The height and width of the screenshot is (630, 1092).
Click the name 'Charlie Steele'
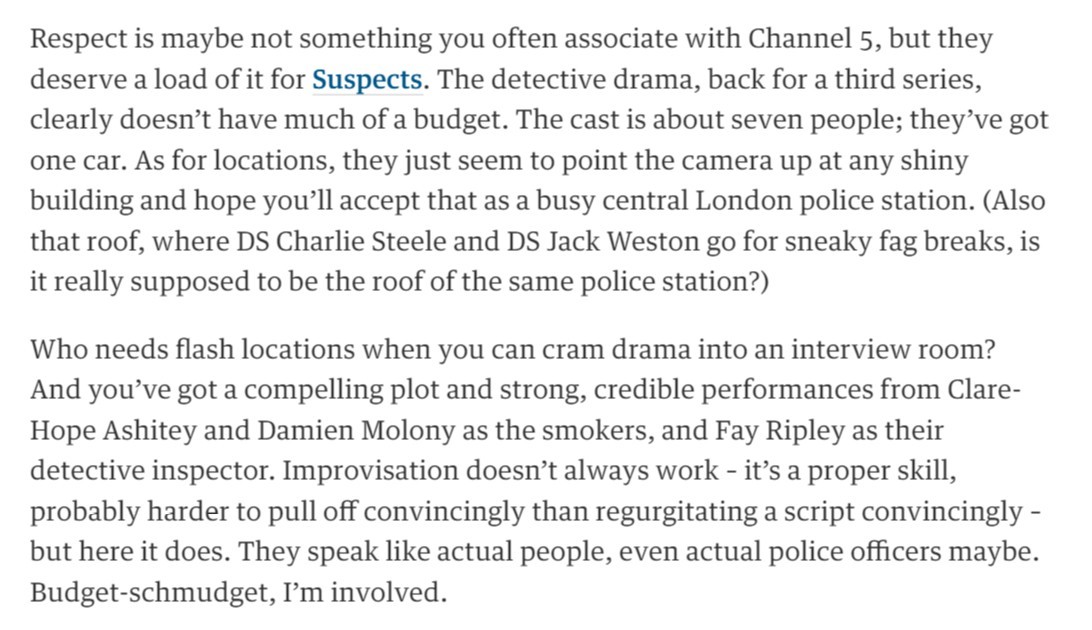click(x=361, y=241)
